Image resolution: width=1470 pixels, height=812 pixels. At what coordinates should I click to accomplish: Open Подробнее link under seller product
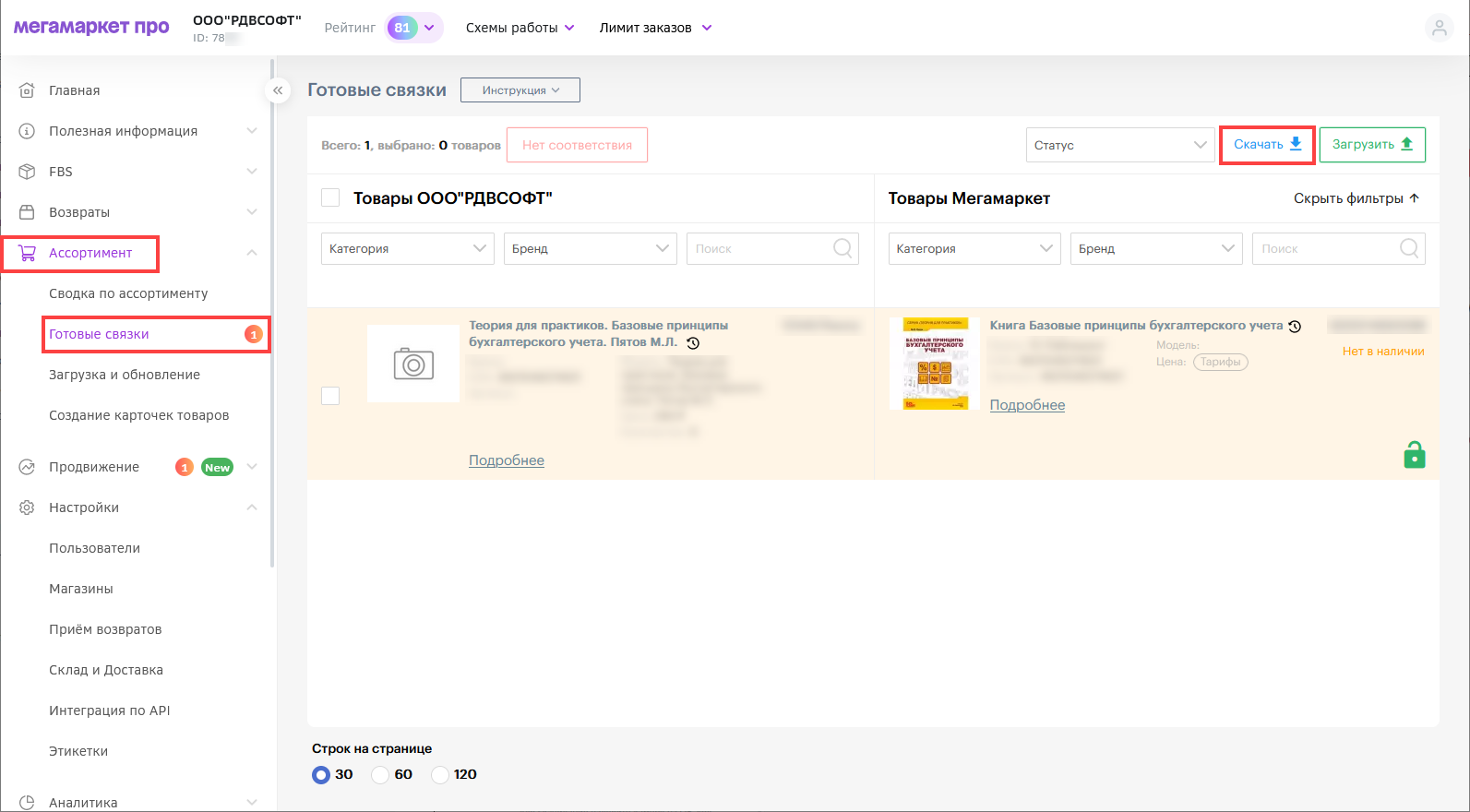[x=507, y=460]
